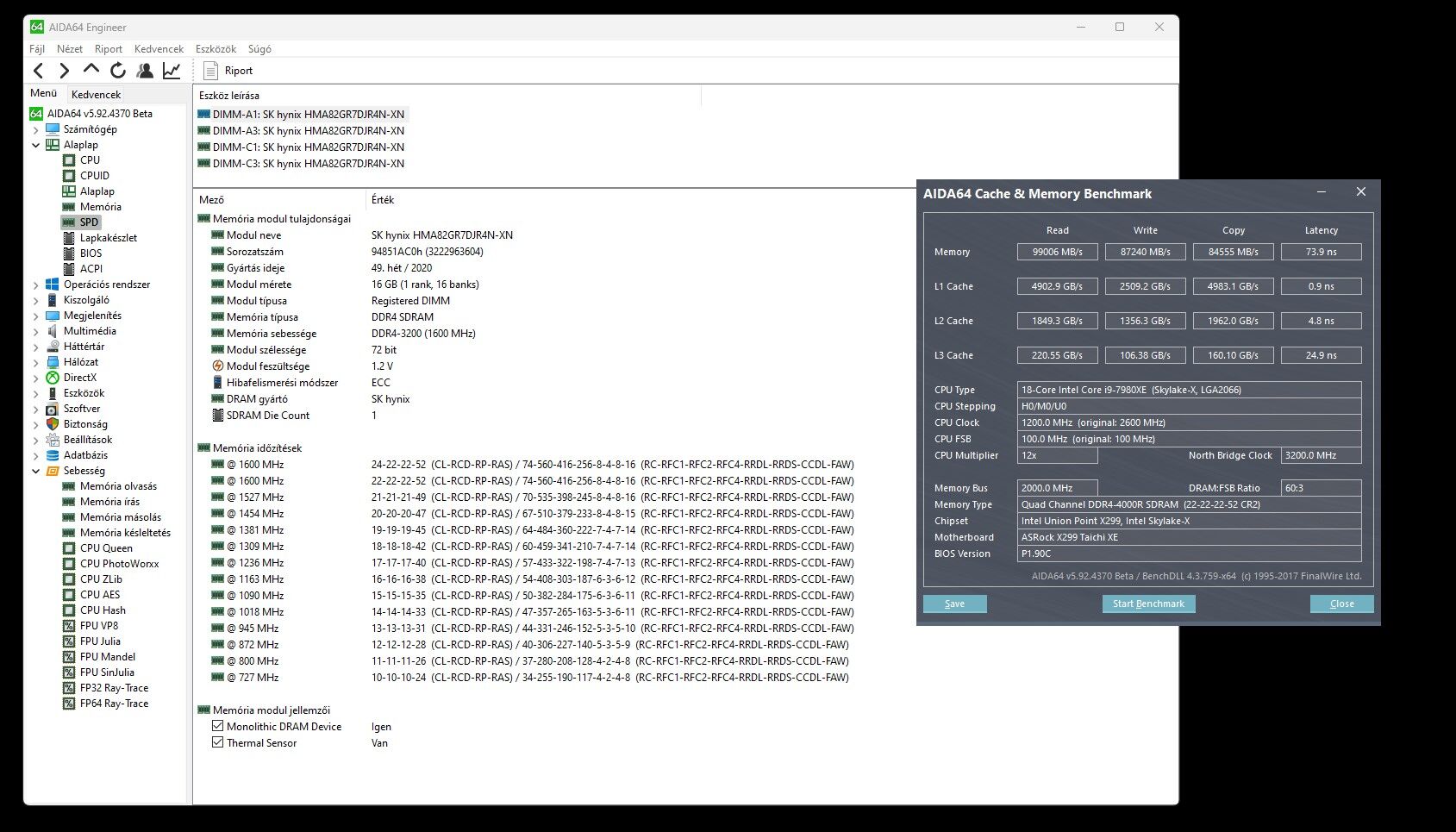The image size is (1456, 832).
Task: Click the Riport toolbar button label
Action: click(239, 71)
